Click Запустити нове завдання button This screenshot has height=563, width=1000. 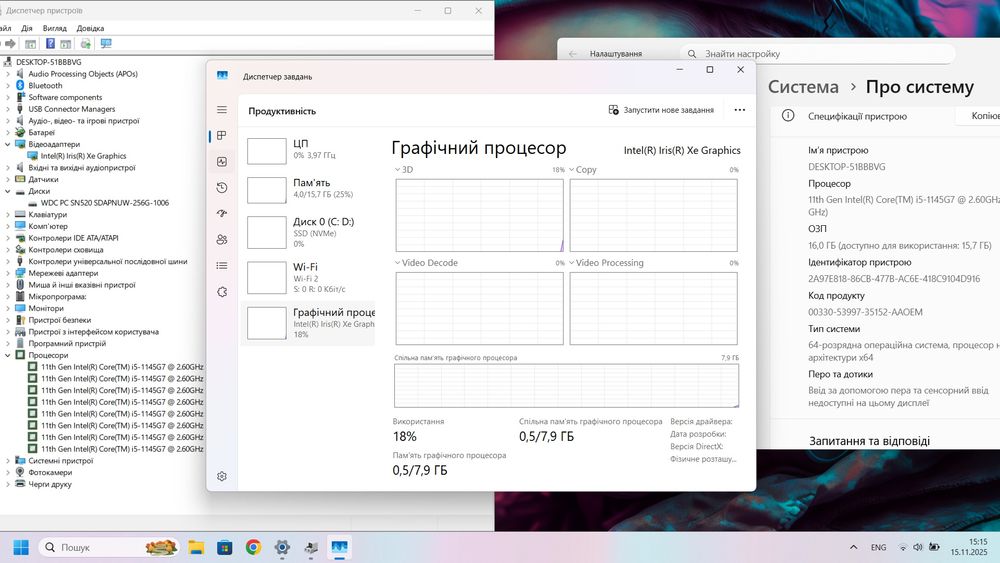click(x=661, y=110)
